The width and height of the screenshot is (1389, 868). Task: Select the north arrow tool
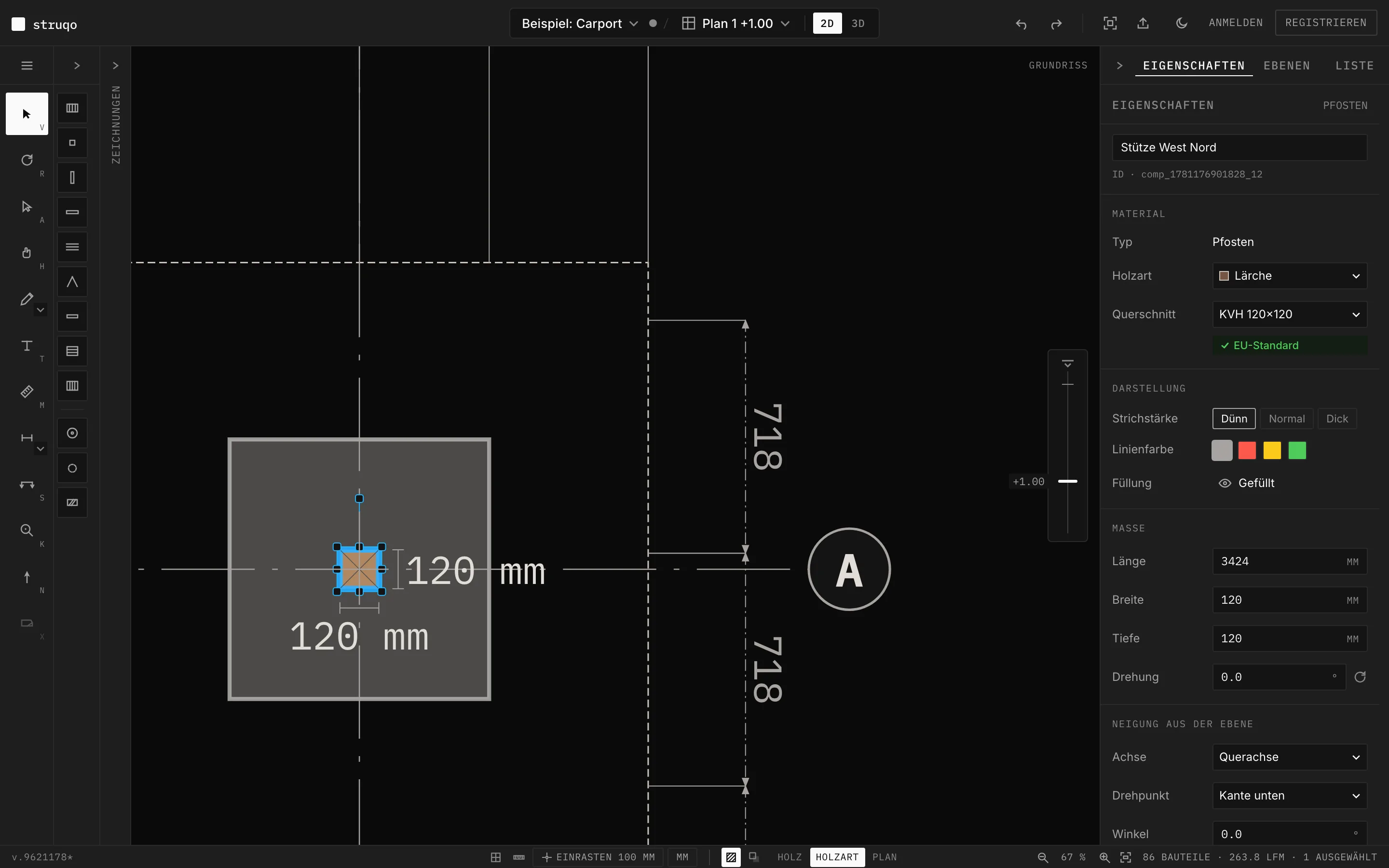27,577
